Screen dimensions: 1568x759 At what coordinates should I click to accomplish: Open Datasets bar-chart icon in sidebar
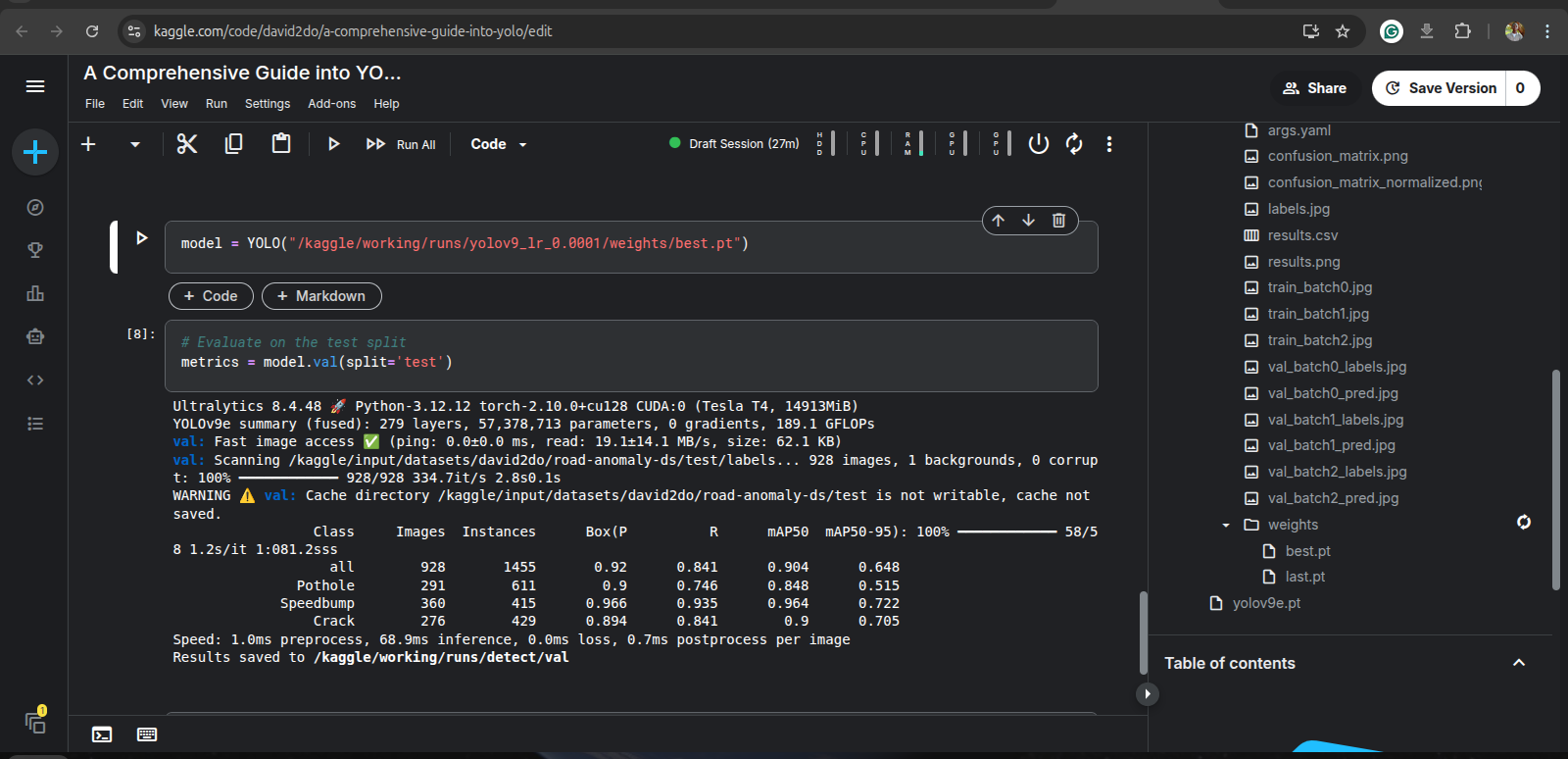tap(35, 293)
